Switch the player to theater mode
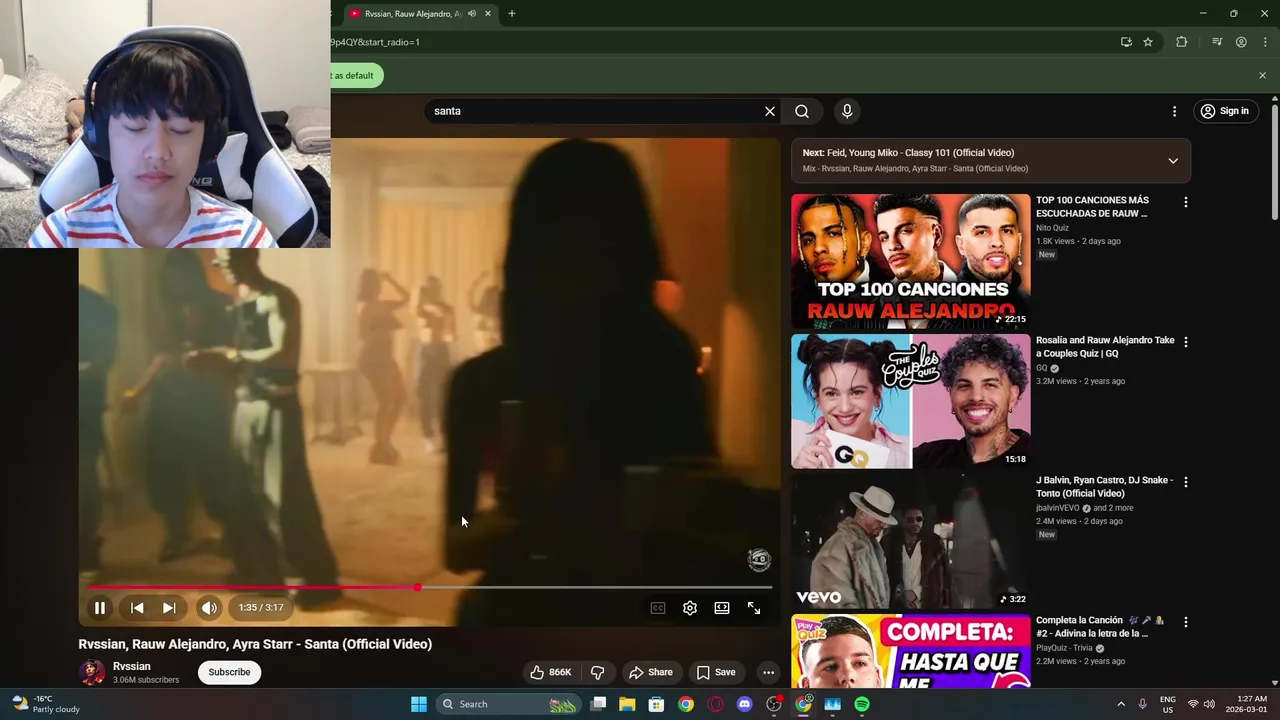Viewport: 1280px width, 720px height. click(722, 608)
